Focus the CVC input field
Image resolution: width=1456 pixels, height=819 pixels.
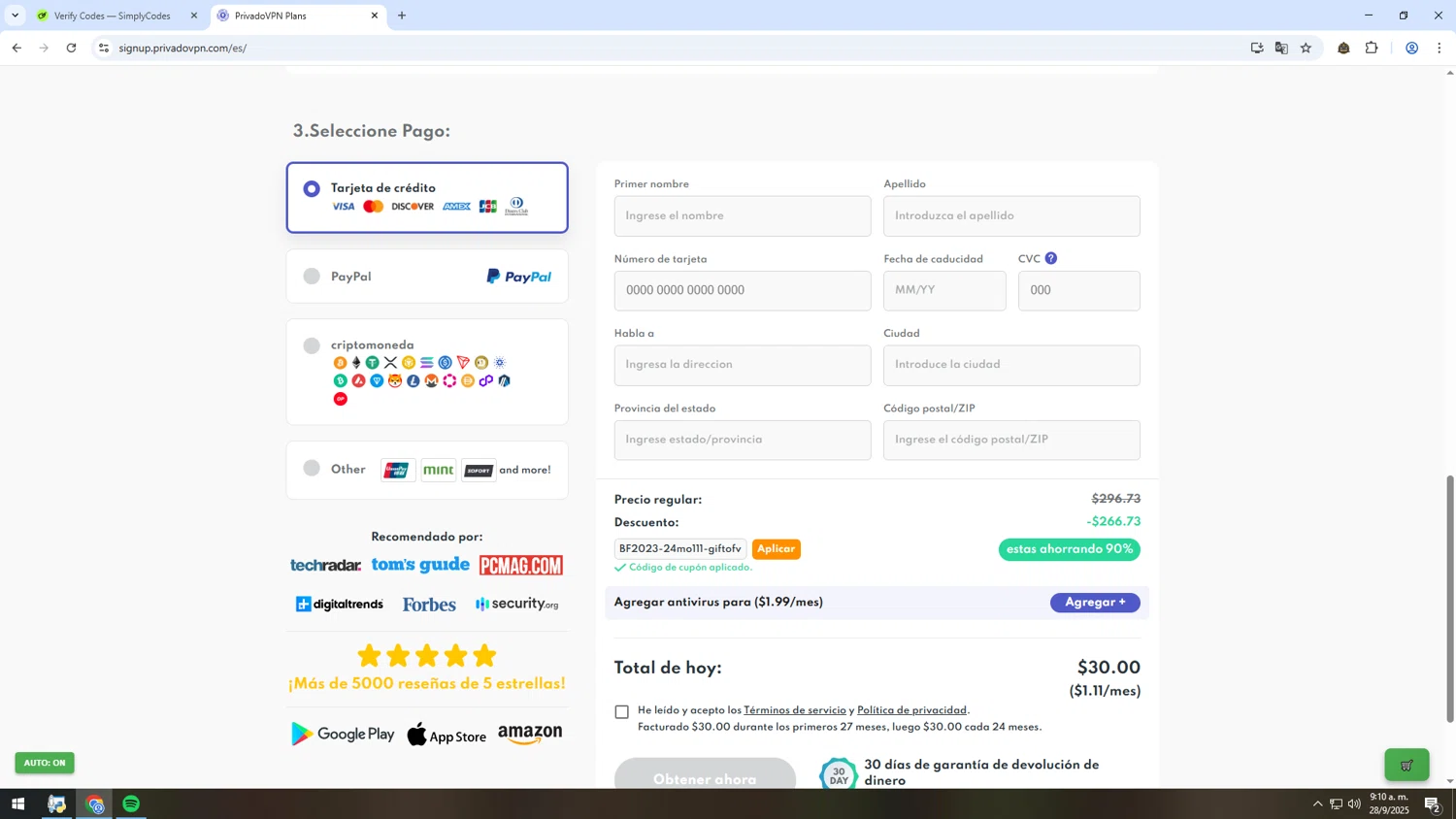click(x=1079, y=290)
